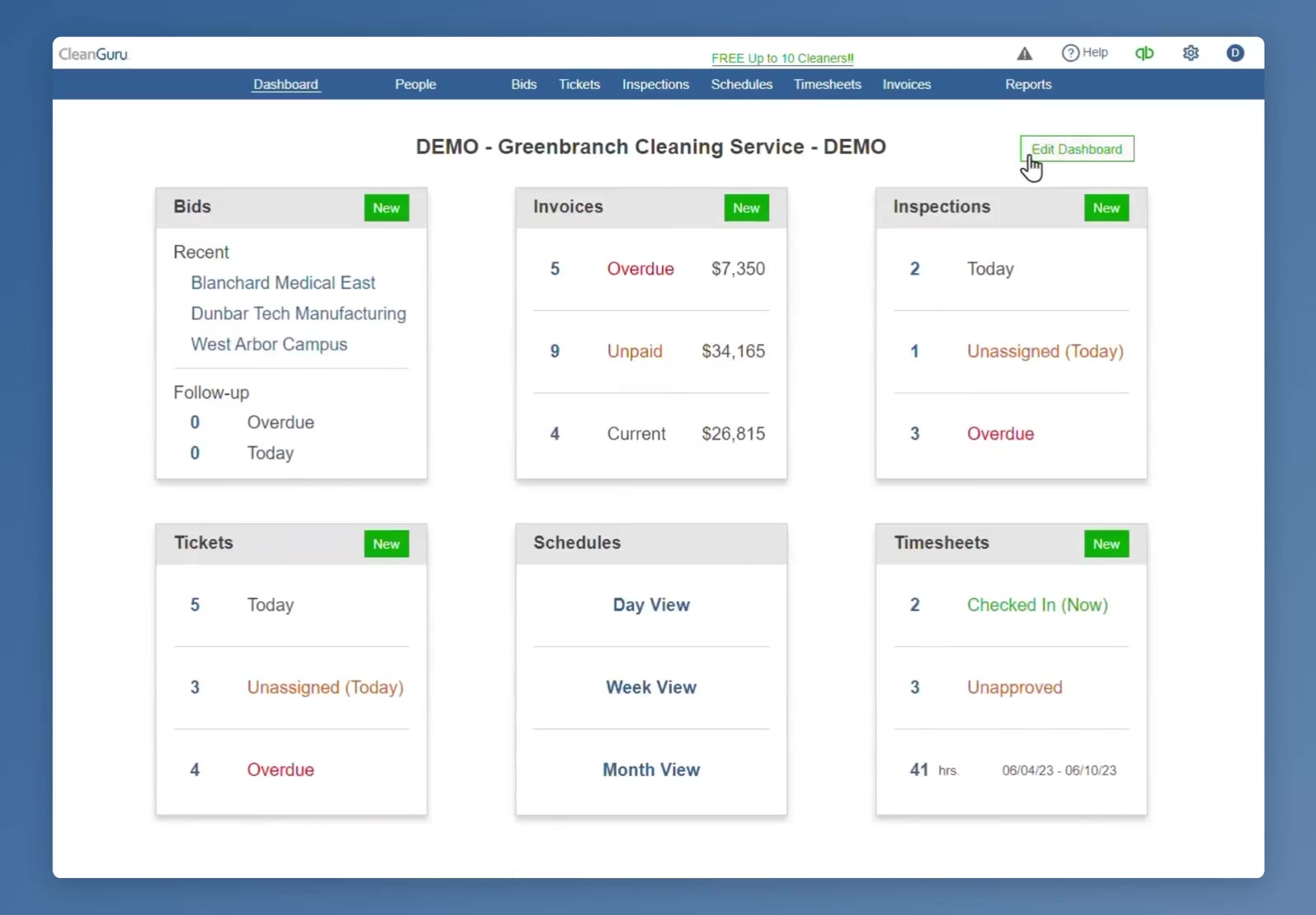Screen dimensions: 1316x915
Task: Open the schedules Week View
Action: click(651, 687)
